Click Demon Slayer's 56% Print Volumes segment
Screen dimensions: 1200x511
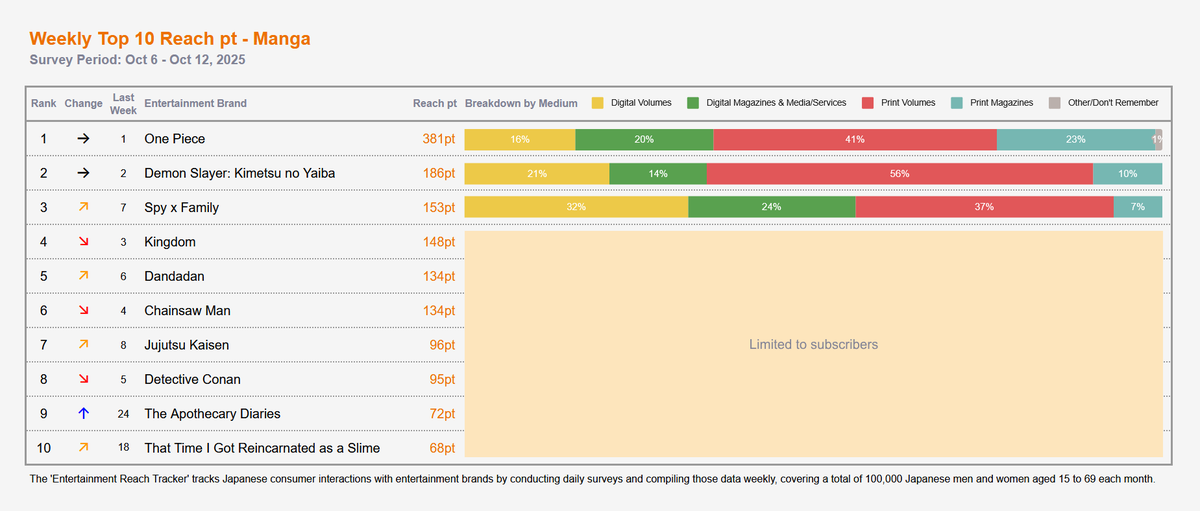(900, 173)
